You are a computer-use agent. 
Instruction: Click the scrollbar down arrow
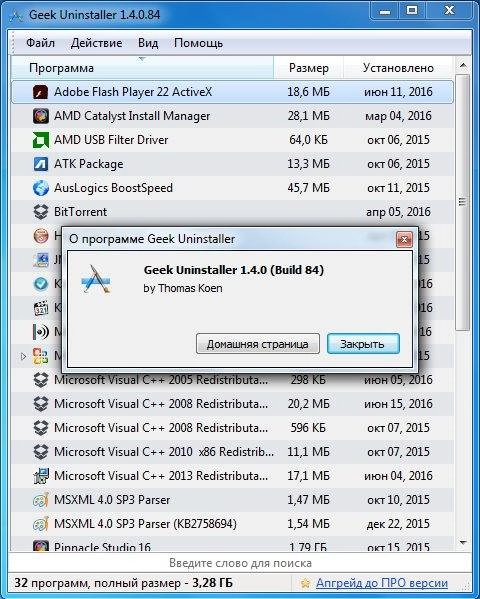click(x=463, y=542)
